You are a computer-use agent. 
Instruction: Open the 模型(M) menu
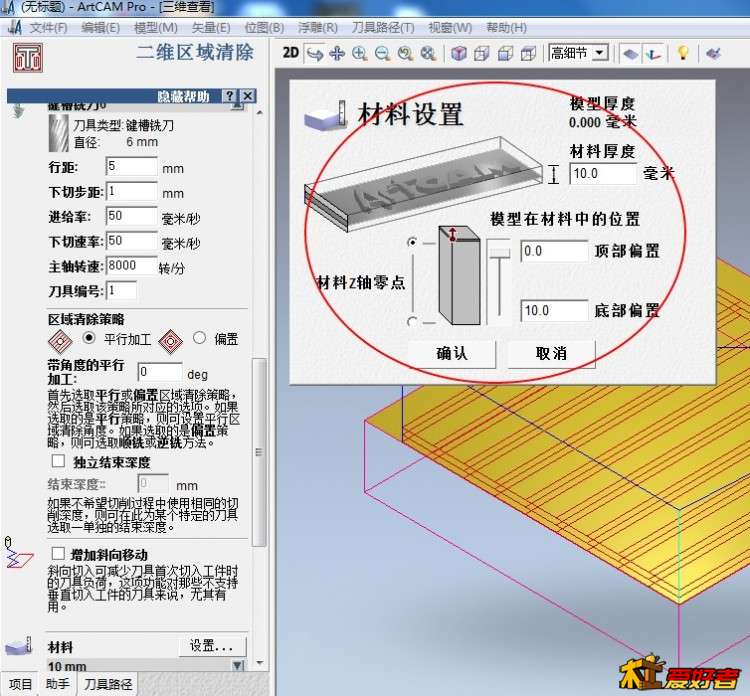pos(156,28)
